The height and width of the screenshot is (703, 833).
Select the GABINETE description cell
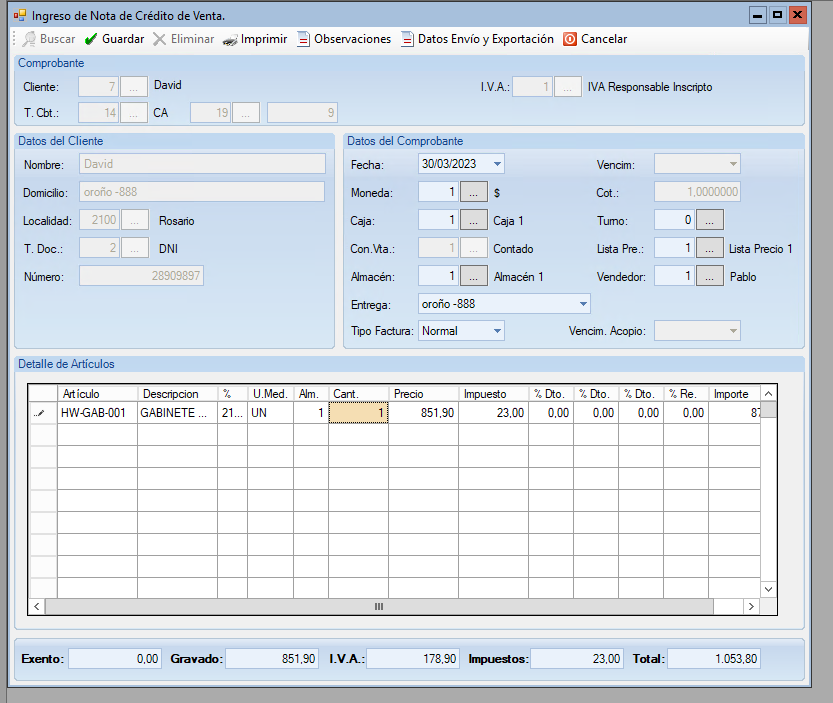pyautogui.click(x=177, y=413)
